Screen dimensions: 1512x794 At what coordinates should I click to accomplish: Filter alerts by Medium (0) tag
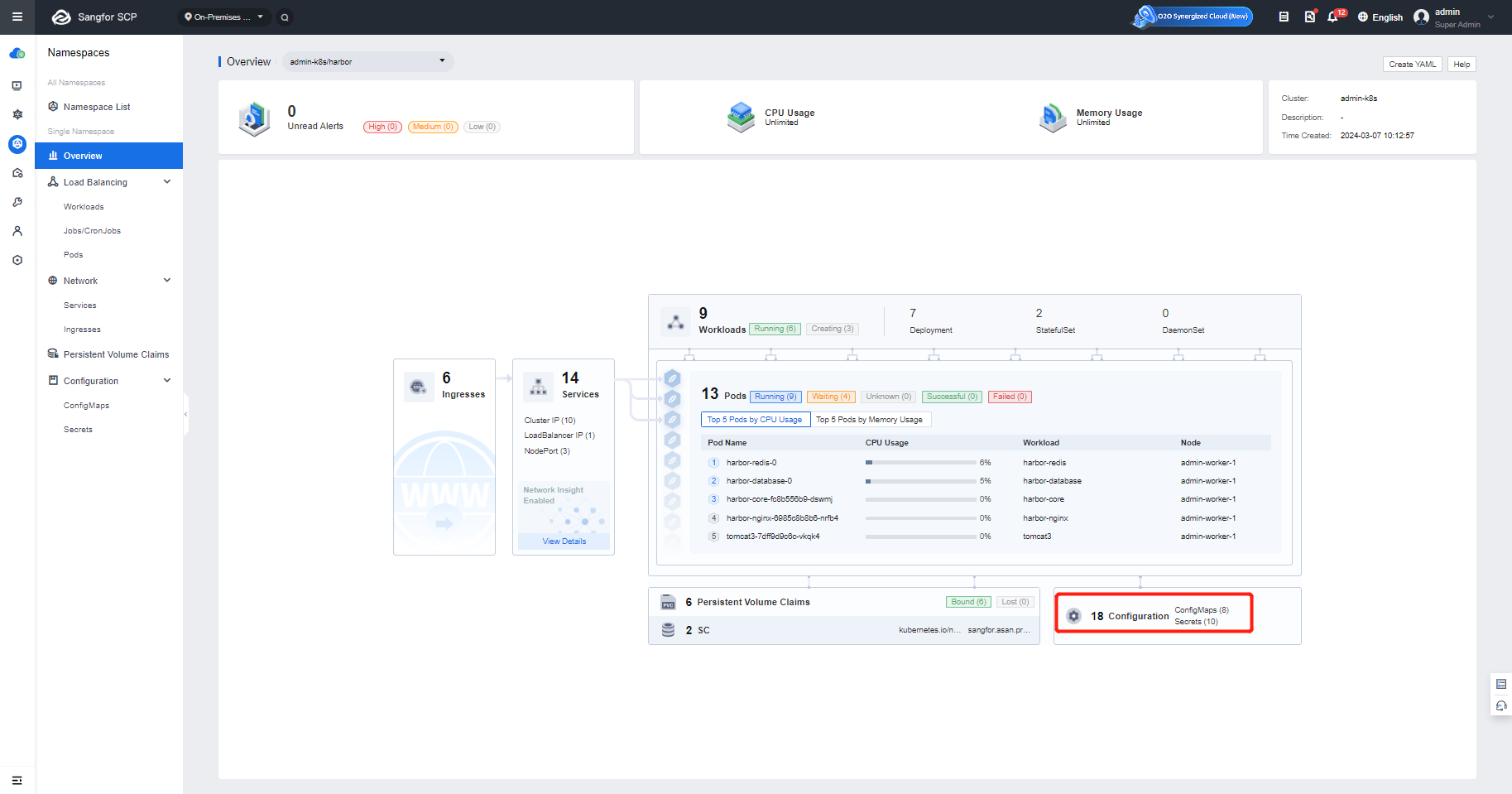[x=433, y=127]
